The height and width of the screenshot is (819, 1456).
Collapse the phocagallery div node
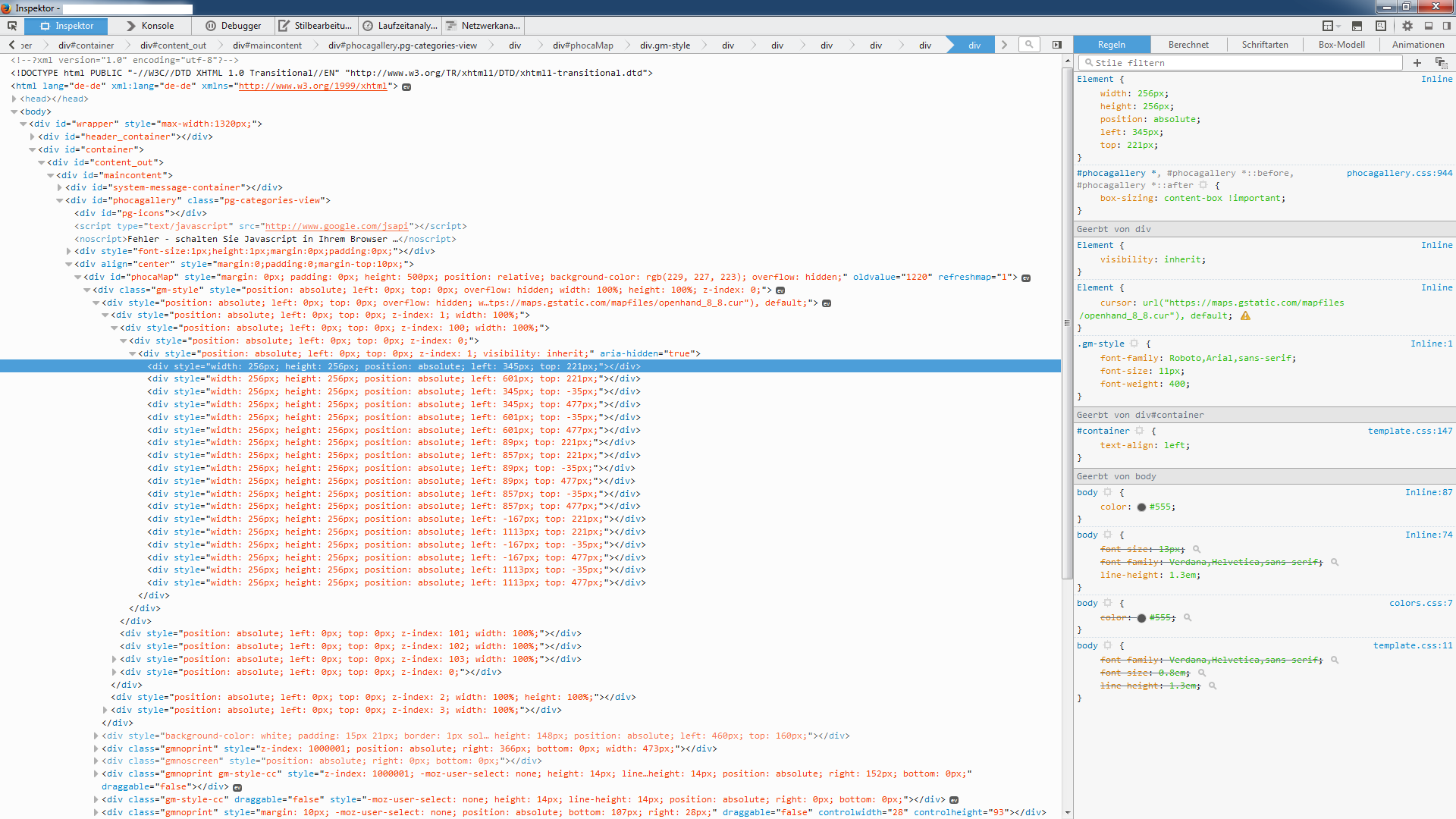60,201
